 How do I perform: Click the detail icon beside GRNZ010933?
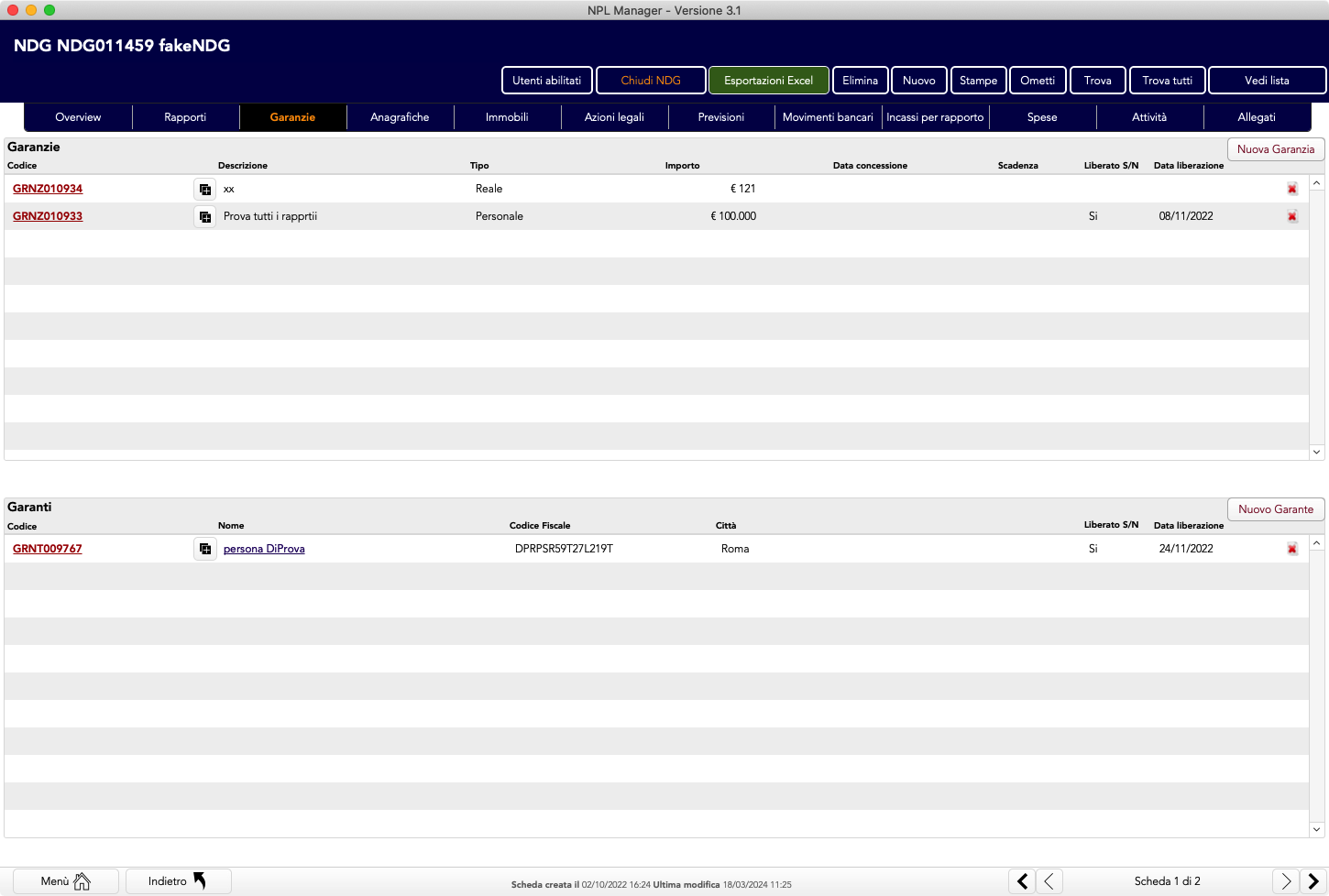click(x=204, y=217)
